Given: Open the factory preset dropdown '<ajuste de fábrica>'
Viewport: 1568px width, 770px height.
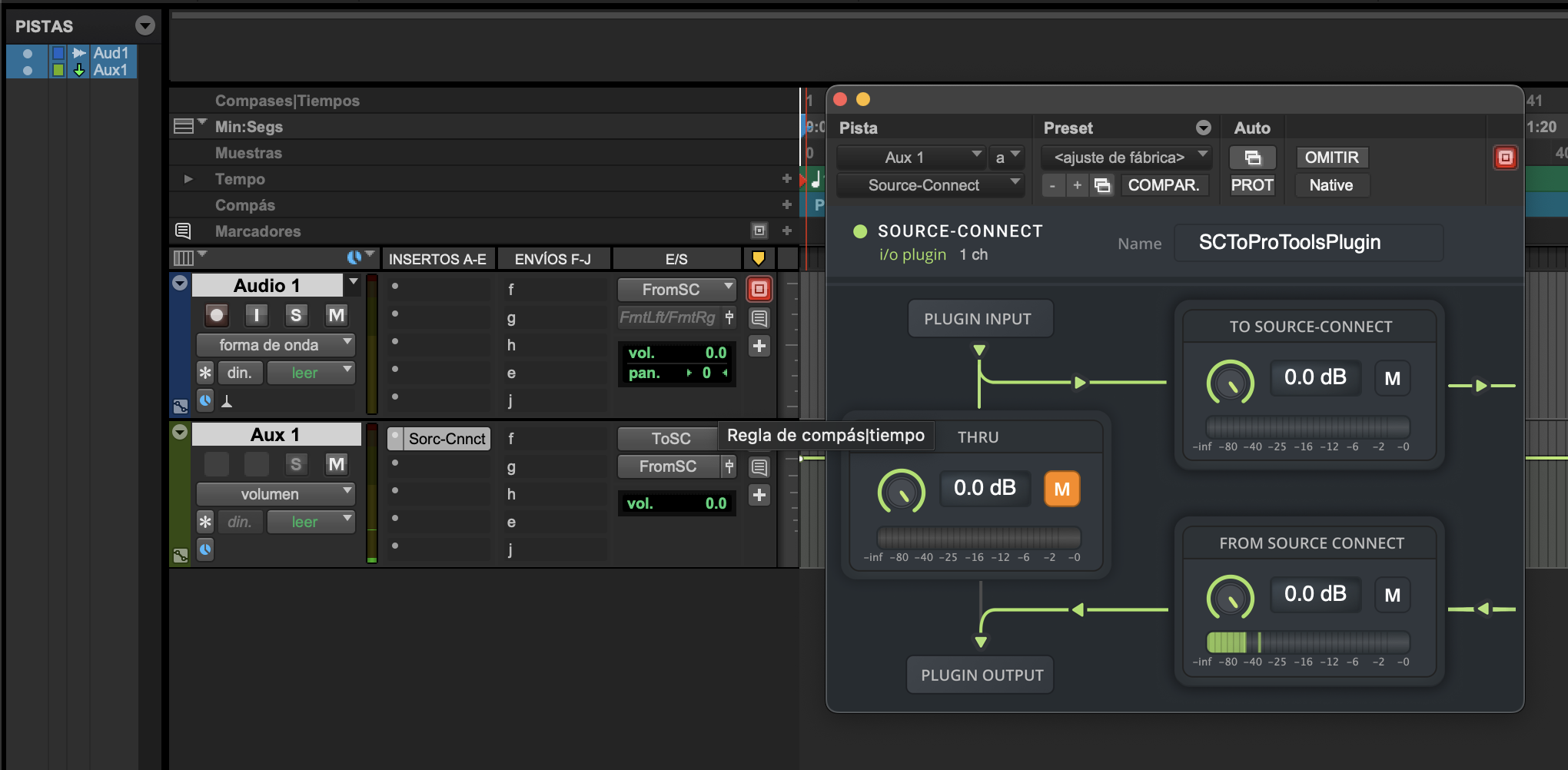Looking at the screenshot, I should tap(1125, 158).
